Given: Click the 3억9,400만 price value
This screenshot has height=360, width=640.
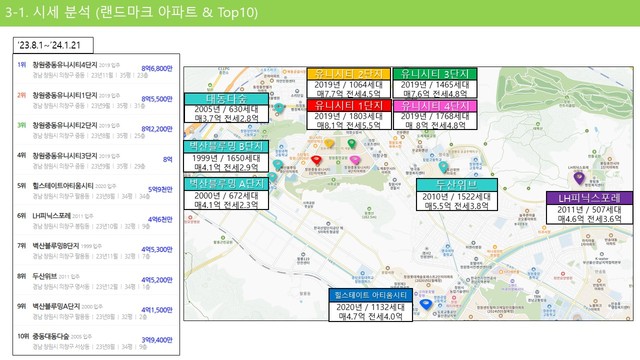Looking at the screenshot, I should pos(157,340).
